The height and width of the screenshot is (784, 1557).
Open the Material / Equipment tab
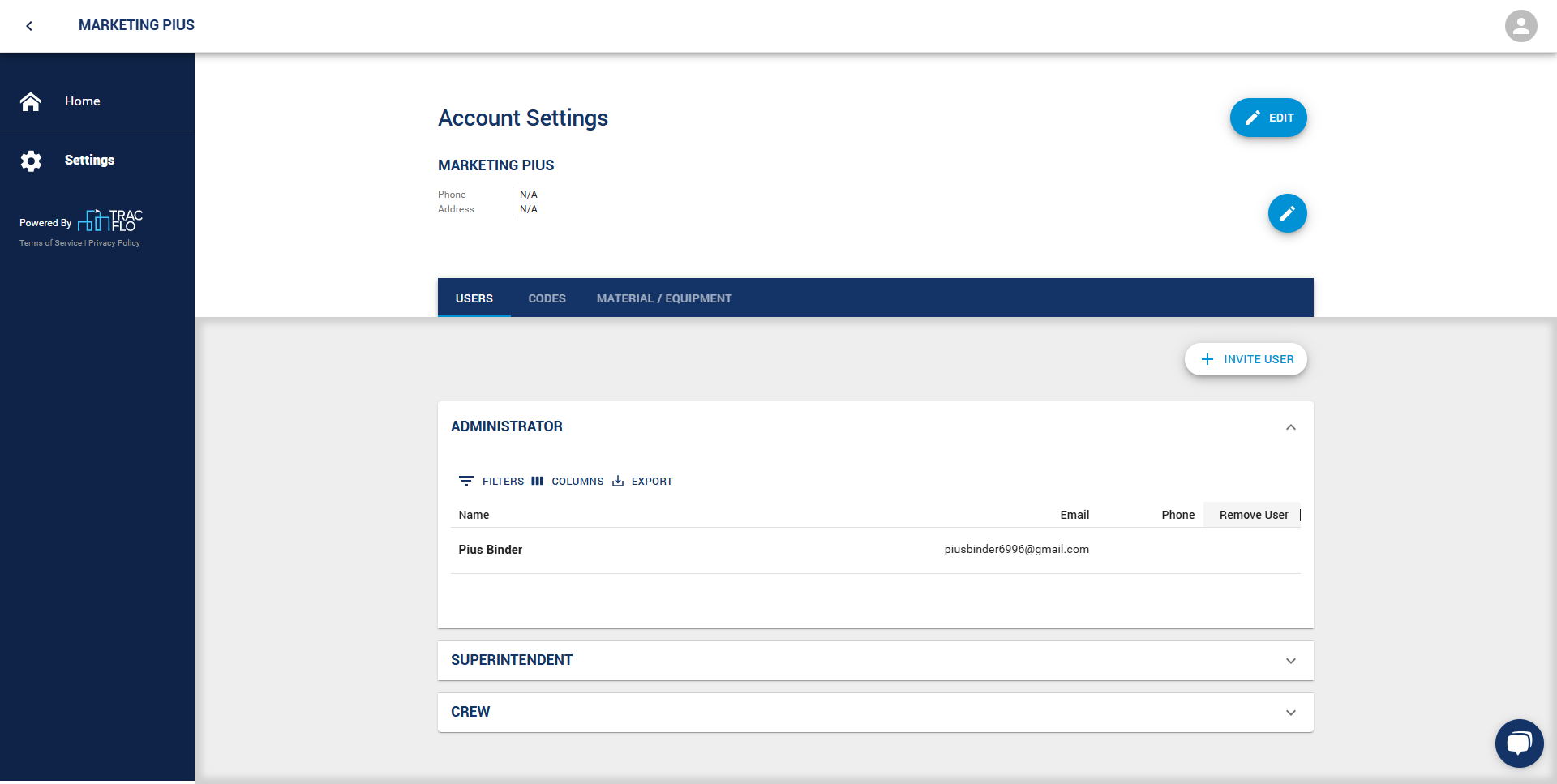[x=664, y=298]
